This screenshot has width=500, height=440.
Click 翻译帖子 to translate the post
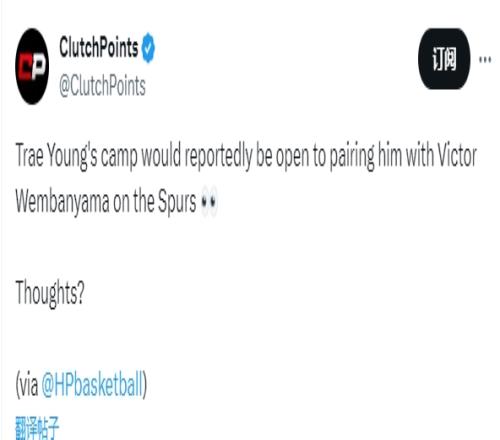coord(37,428)
